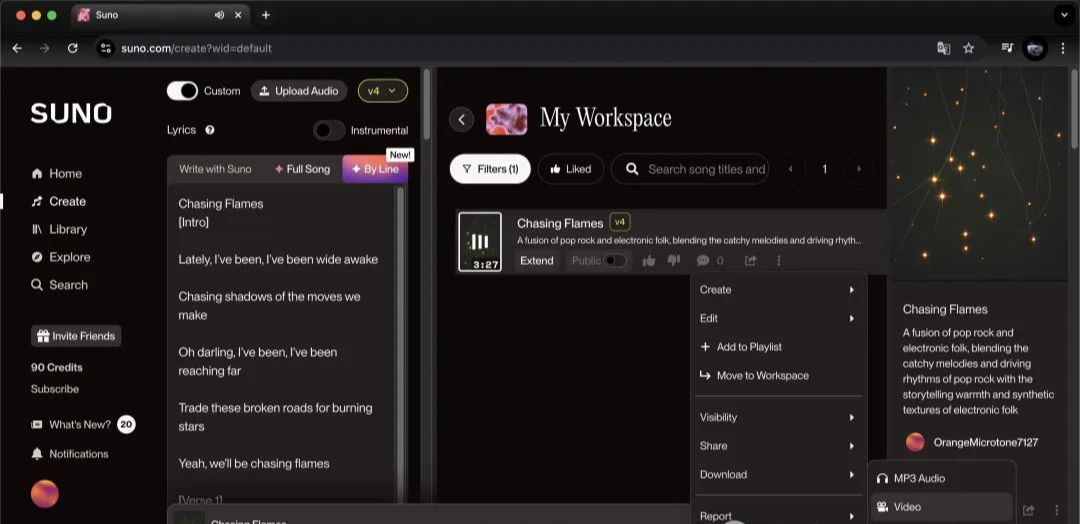Viewport: 1080px width, 524px height.
Task: Choose MP3 Audio download option
Action: tap(918, 478)
